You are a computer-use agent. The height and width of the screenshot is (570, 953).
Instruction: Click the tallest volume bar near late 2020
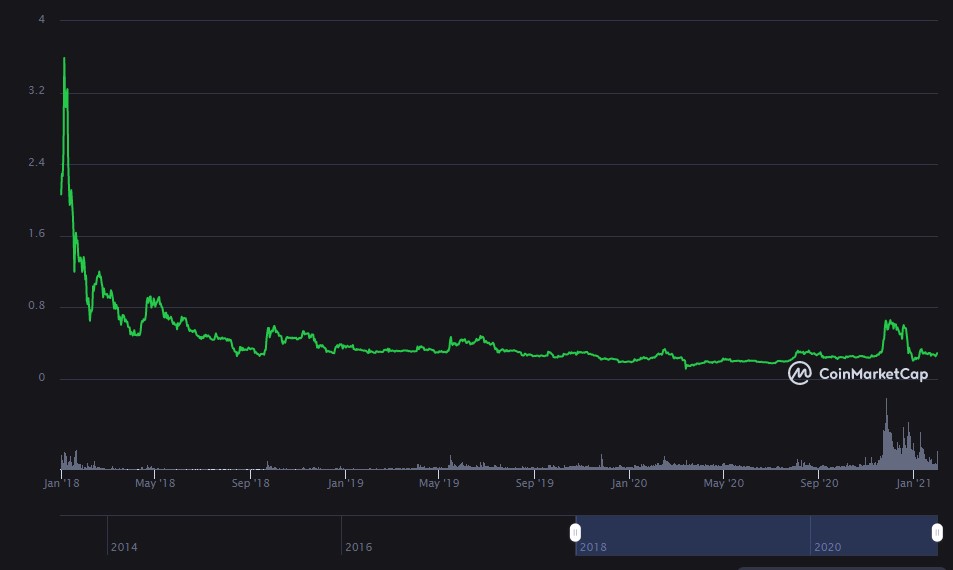[x=886, y=433]
